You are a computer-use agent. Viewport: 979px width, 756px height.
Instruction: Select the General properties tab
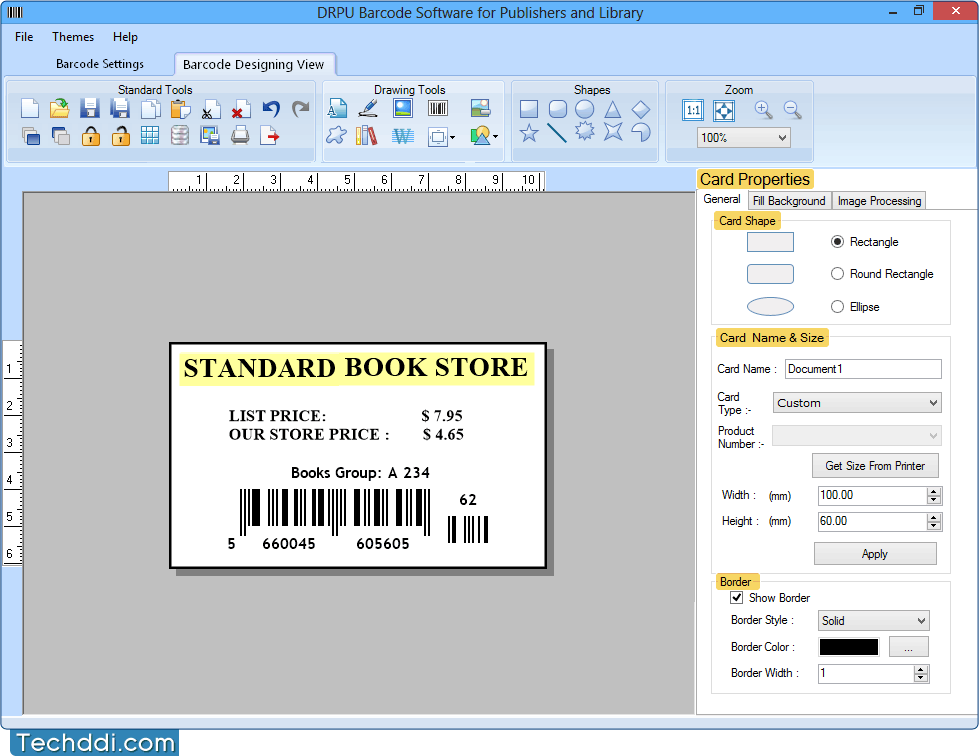pyautogui.click(x=722, y=199)
